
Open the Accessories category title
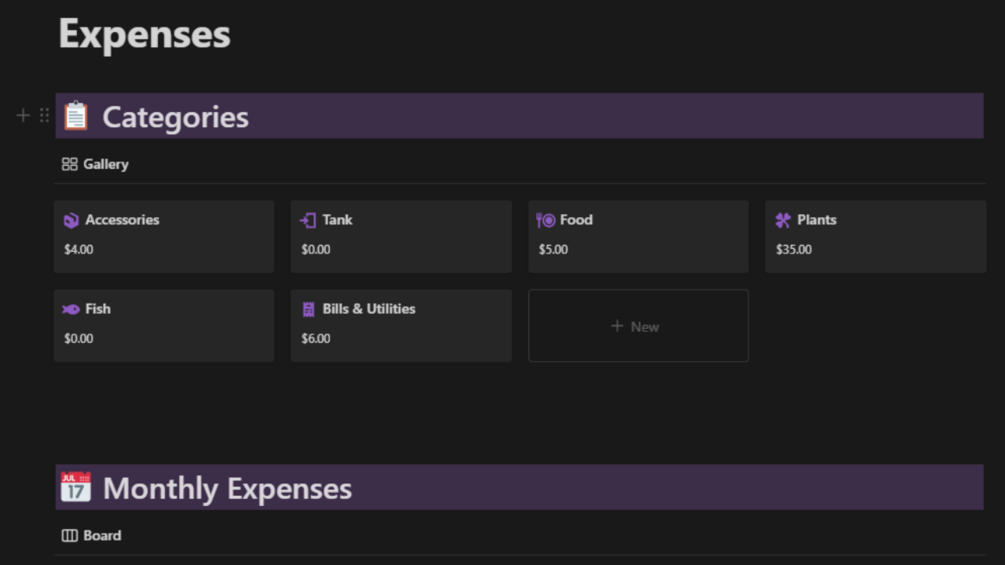pos(122,220)
